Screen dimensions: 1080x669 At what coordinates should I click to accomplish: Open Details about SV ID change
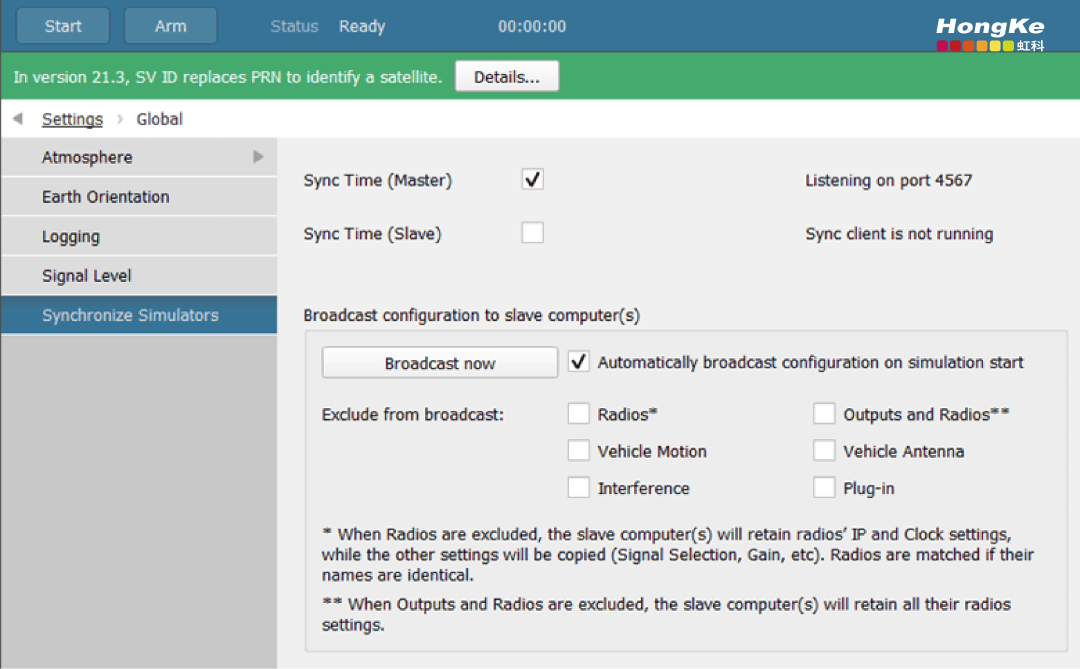507,76
